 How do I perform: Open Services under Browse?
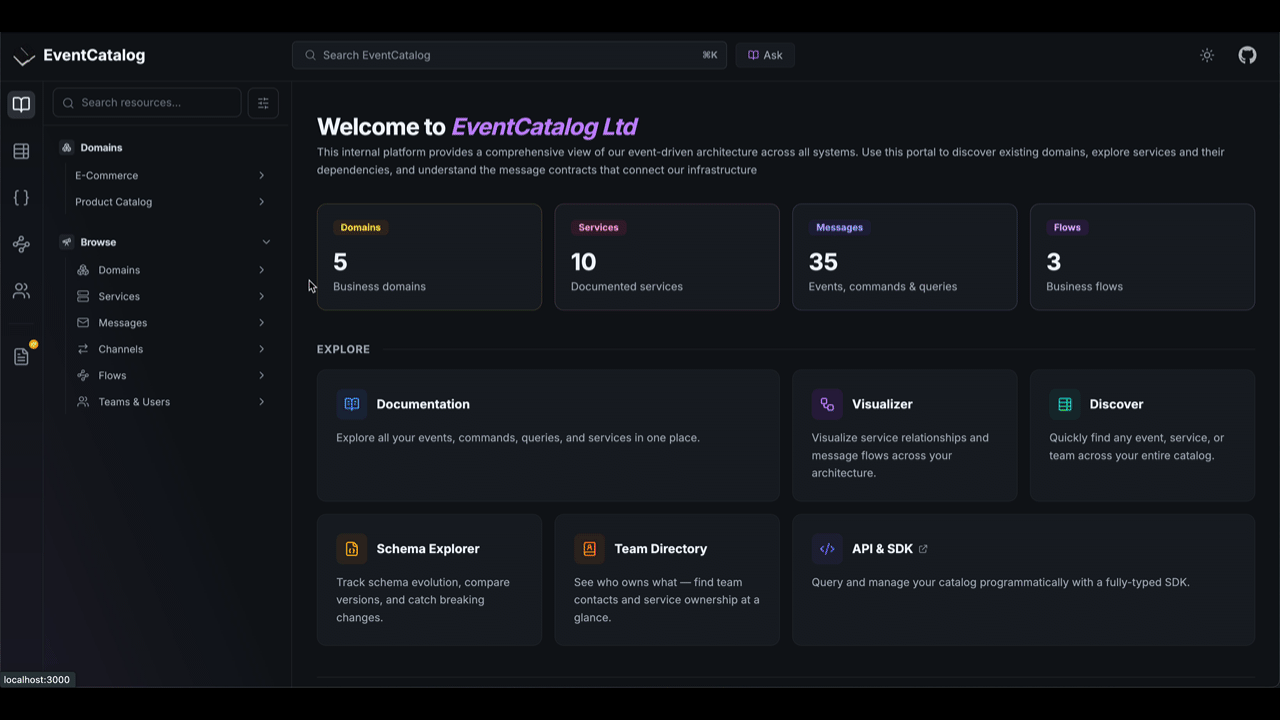click(119, 296)
